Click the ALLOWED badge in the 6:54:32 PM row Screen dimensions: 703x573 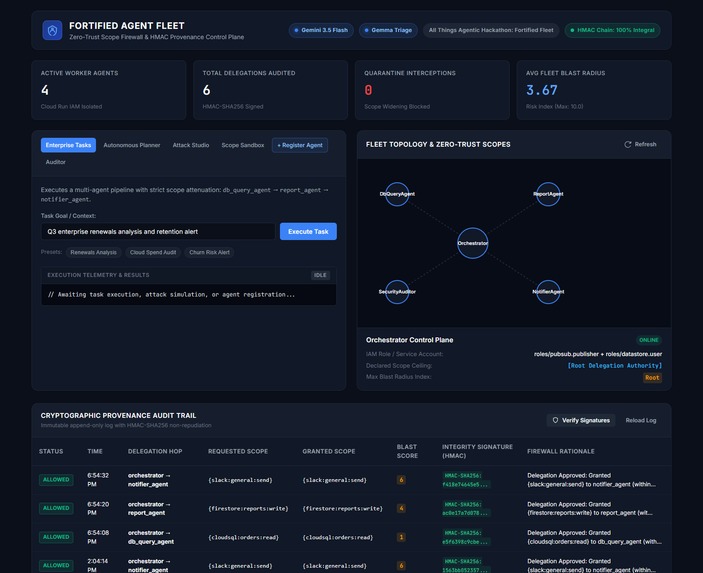click(56, 480)
